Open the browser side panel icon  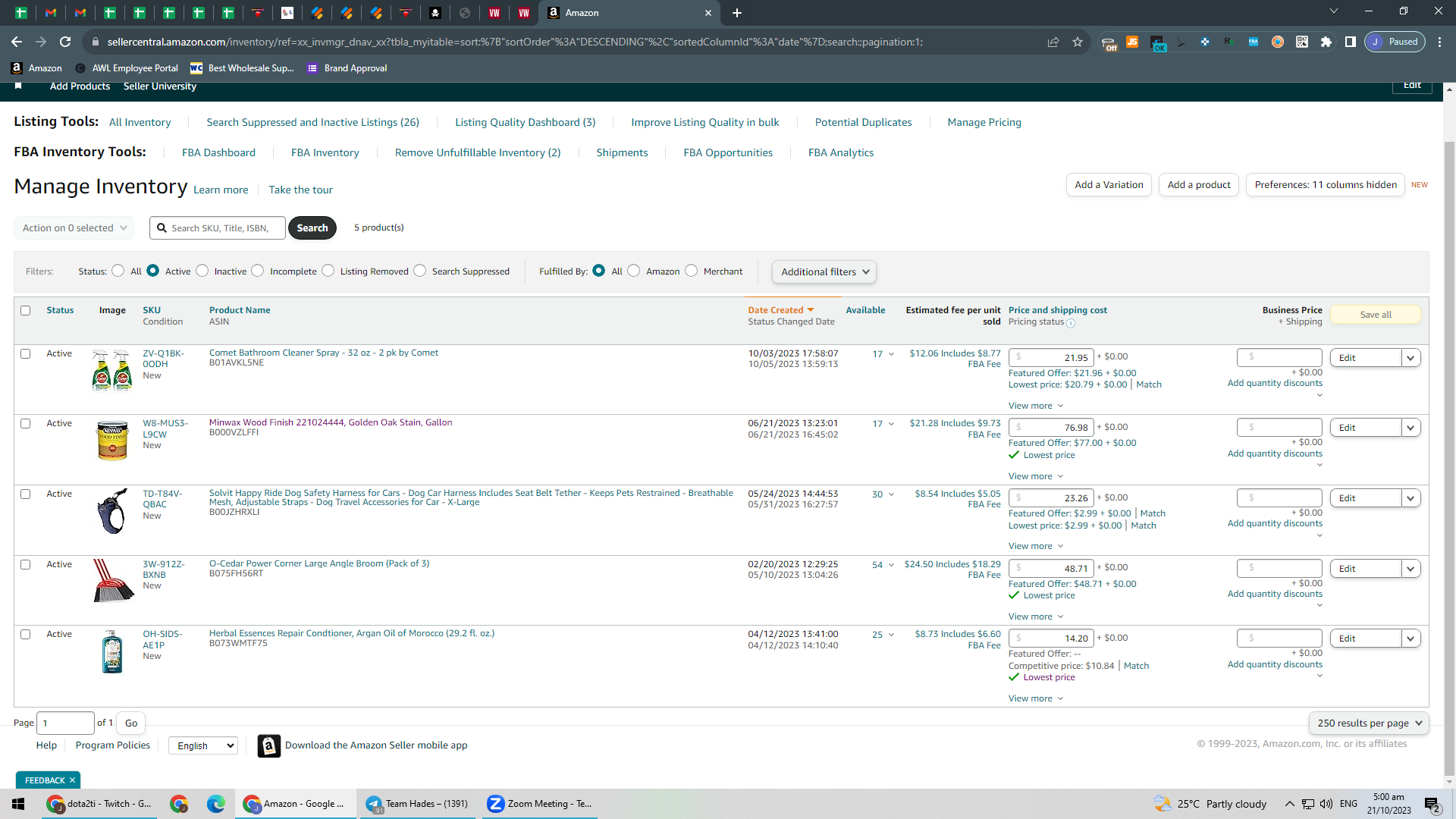1351,42
